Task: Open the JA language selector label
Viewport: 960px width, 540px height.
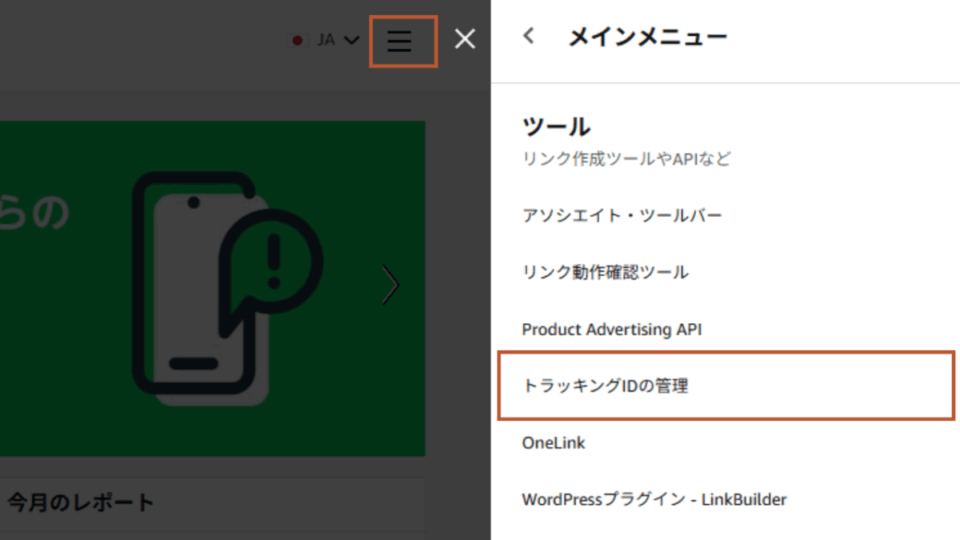Action: (326, 41)
